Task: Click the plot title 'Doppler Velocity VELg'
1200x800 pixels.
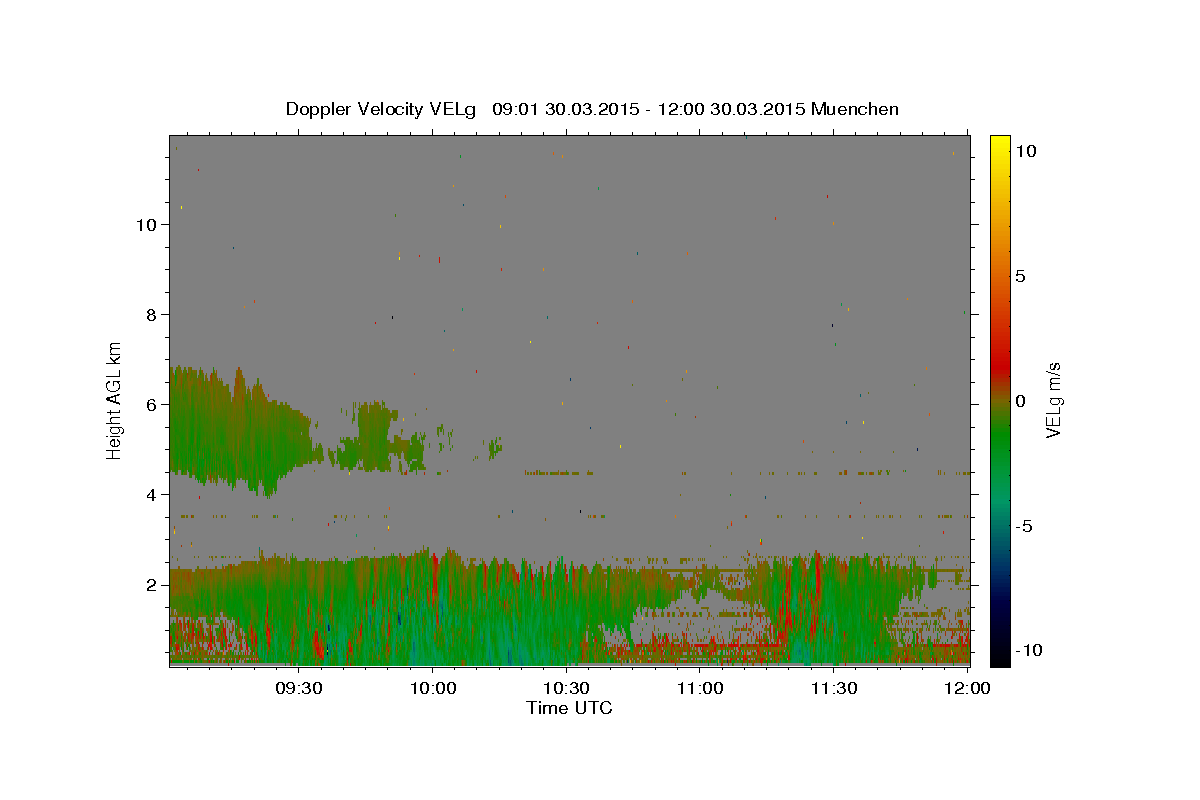Action: (381, 109)
